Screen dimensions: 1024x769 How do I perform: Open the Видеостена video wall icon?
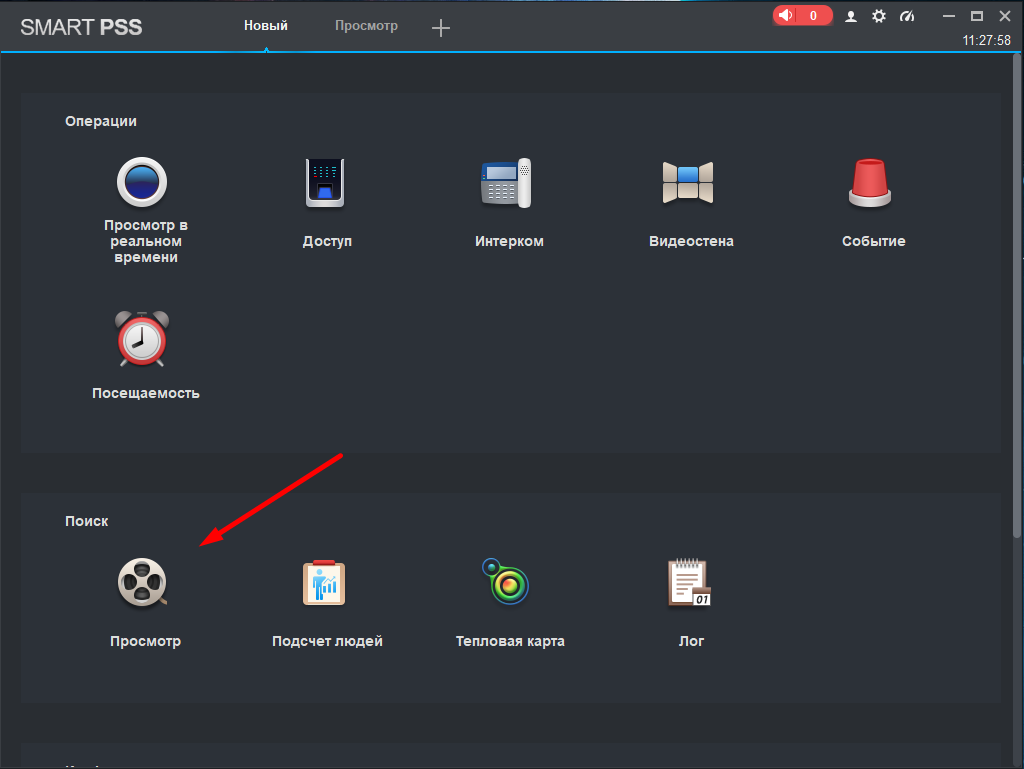point(688,183)
